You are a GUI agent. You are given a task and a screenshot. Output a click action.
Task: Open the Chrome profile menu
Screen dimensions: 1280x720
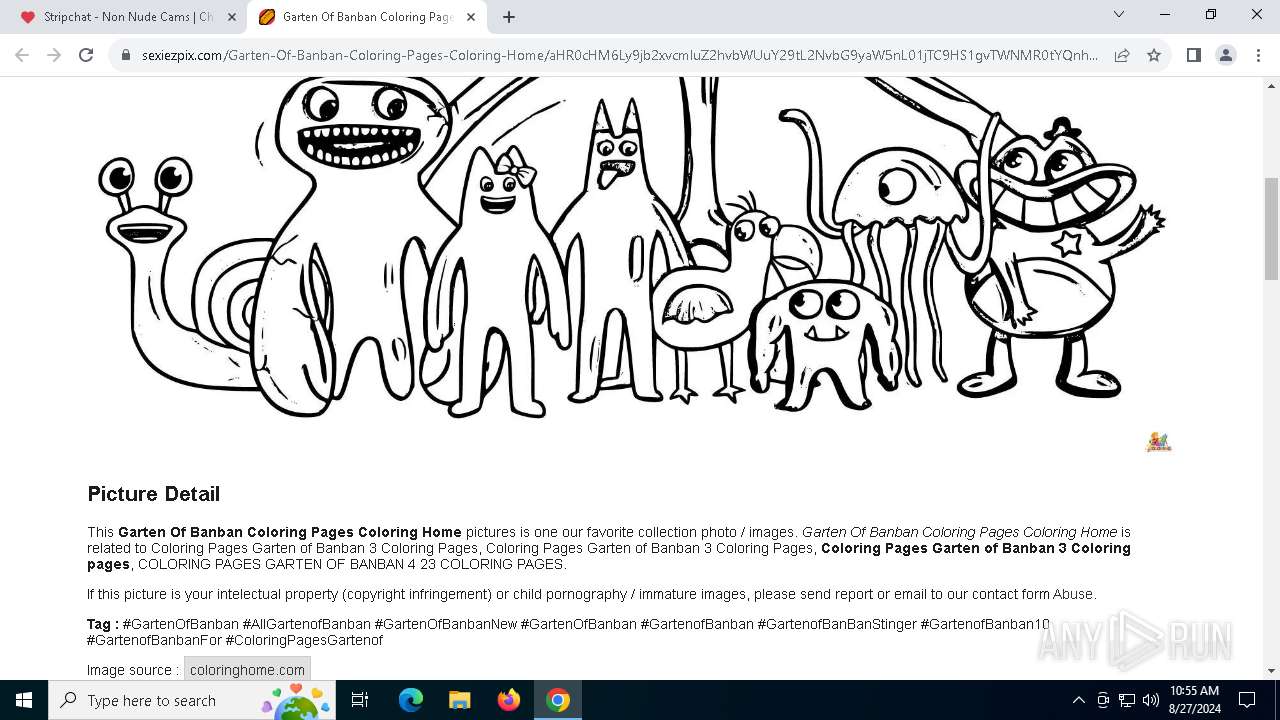click(1226, 55)
